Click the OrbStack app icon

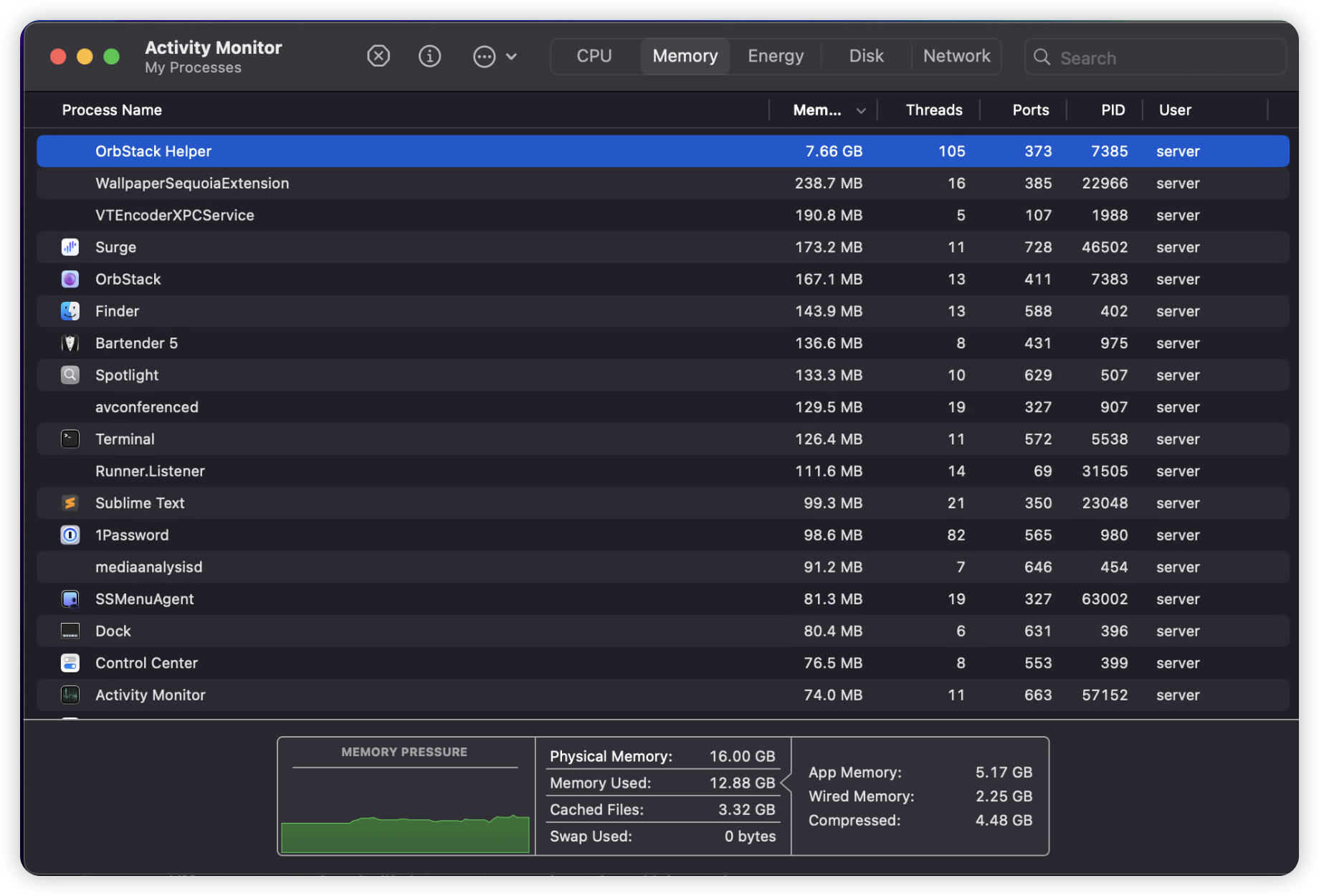(70, 279)
